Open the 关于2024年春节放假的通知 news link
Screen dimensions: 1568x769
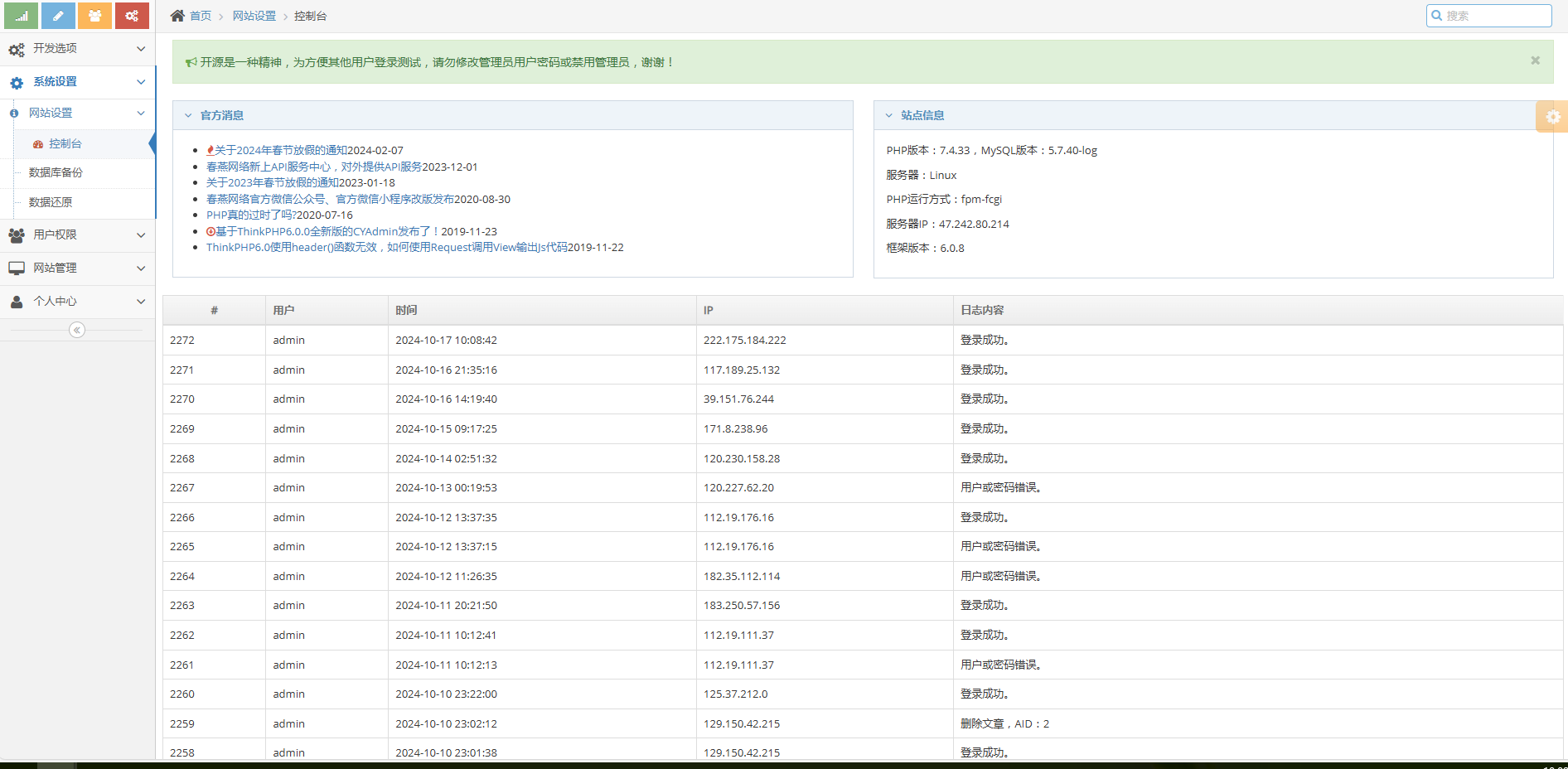click(x=281, y=151)
